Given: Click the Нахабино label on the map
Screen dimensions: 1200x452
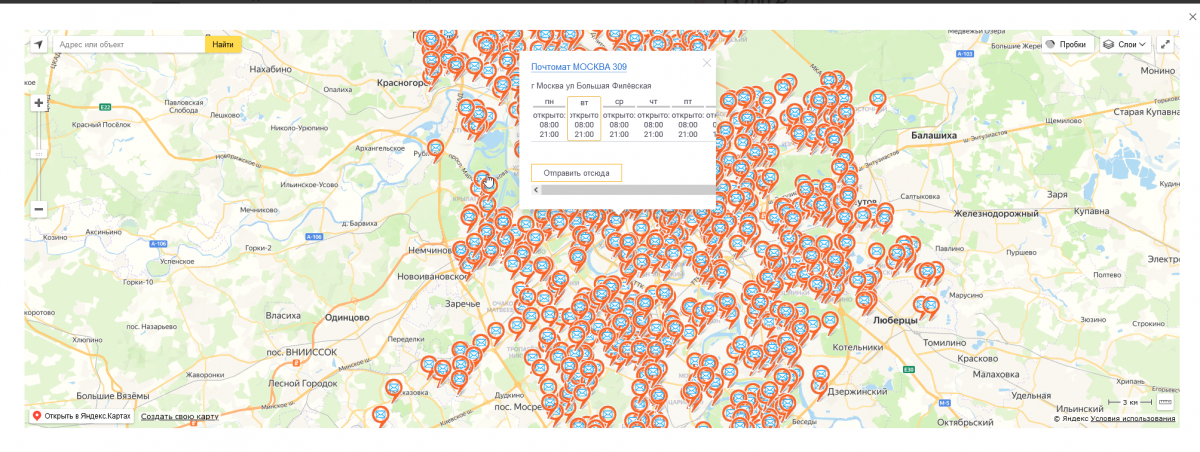Looking at the screenshot, I should (269, 69).
